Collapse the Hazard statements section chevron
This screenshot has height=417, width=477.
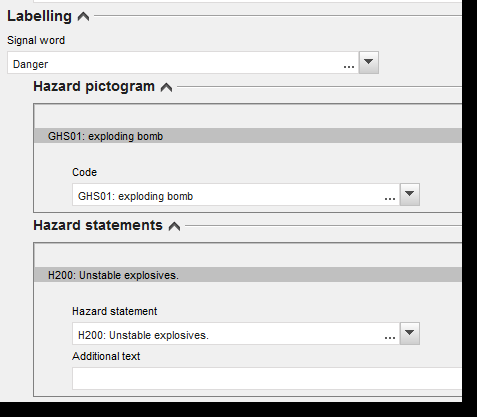click(x=174, y=226)
